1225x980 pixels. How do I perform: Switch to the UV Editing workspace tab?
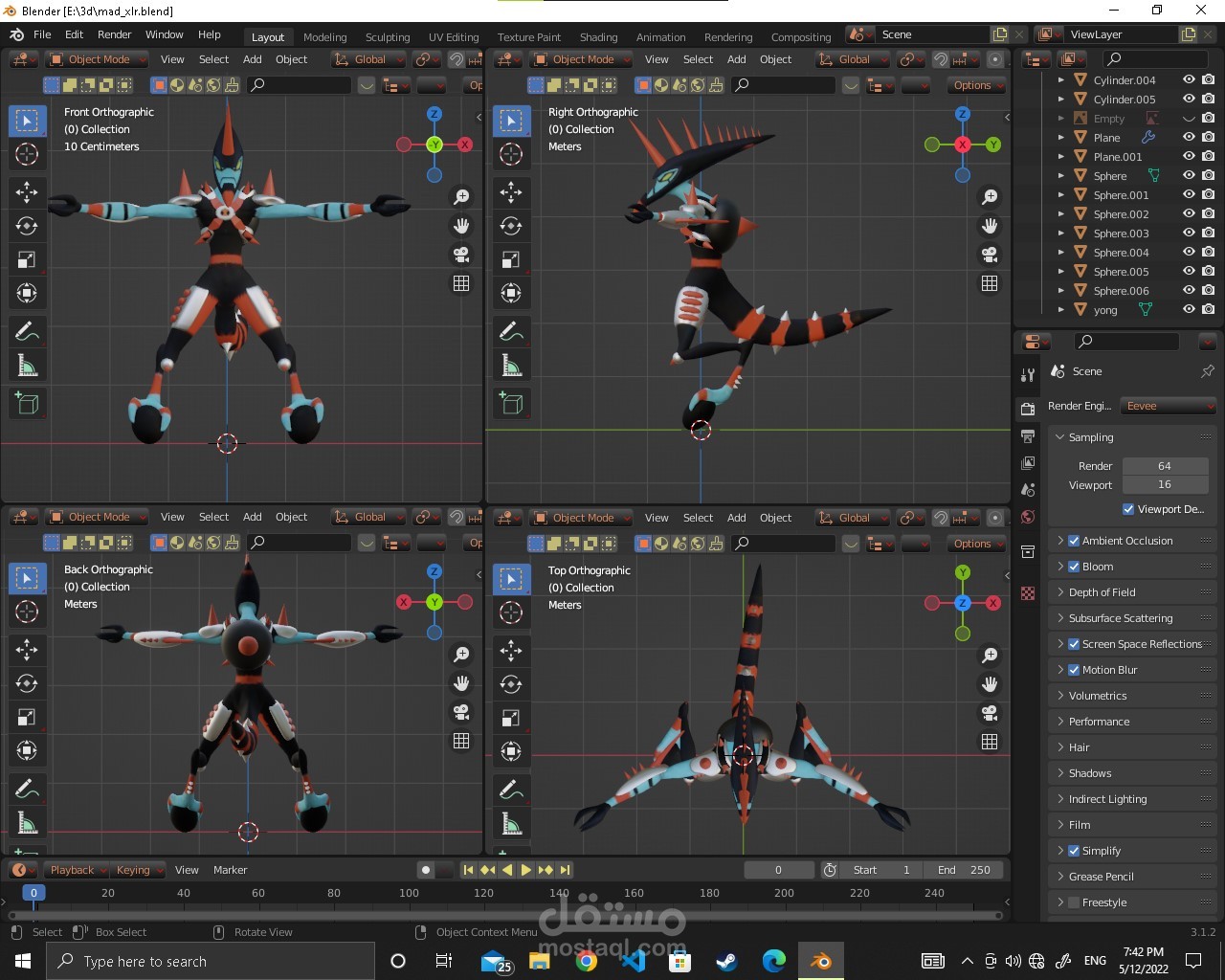(454, 37)
